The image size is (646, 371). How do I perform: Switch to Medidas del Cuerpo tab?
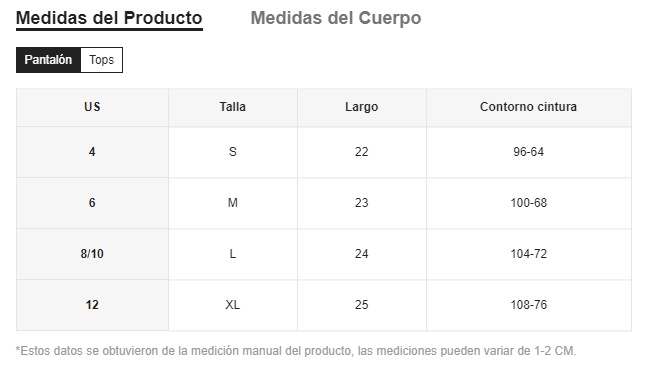[x=336, y=18]
